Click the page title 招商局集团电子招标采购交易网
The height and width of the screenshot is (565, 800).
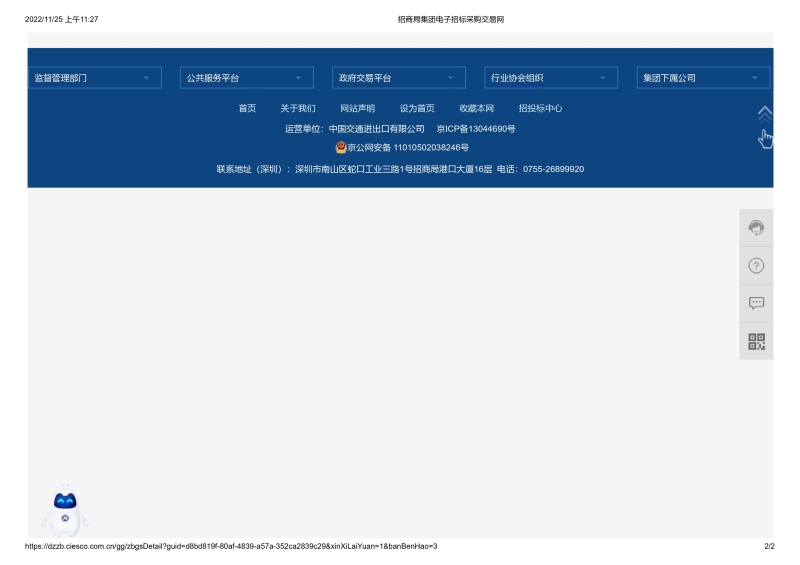451,19
